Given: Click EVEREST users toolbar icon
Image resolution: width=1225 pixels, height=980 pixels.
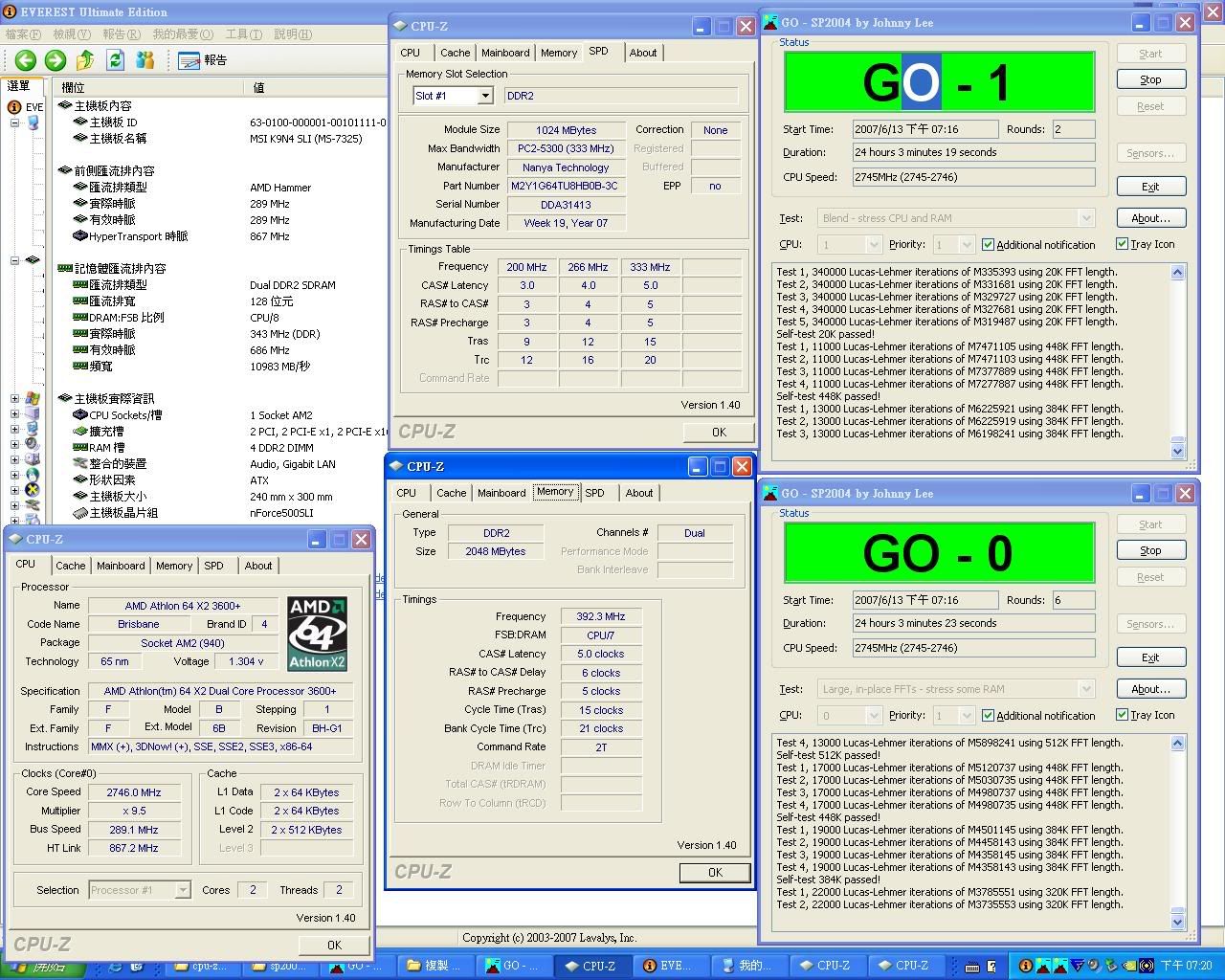Looking at the screenshot, I should [x=145, y=60].
